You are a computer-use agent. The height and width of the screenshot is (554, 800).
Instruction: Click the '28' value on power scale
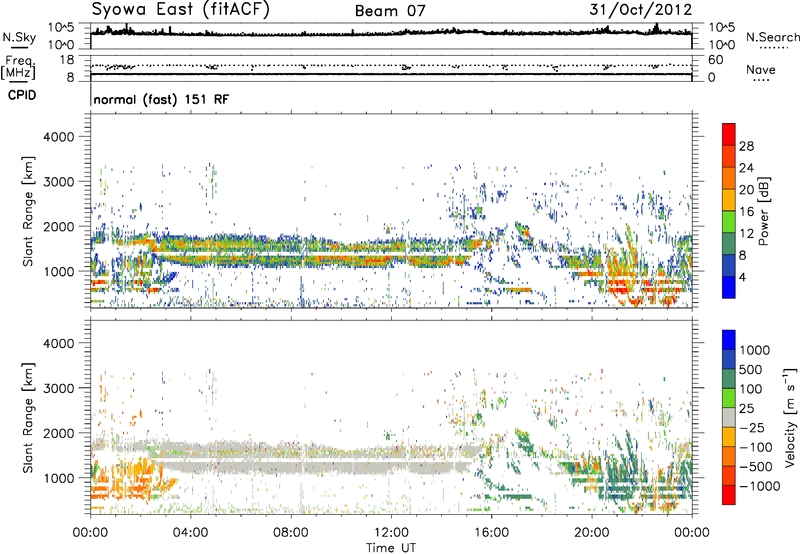[746, 146]
